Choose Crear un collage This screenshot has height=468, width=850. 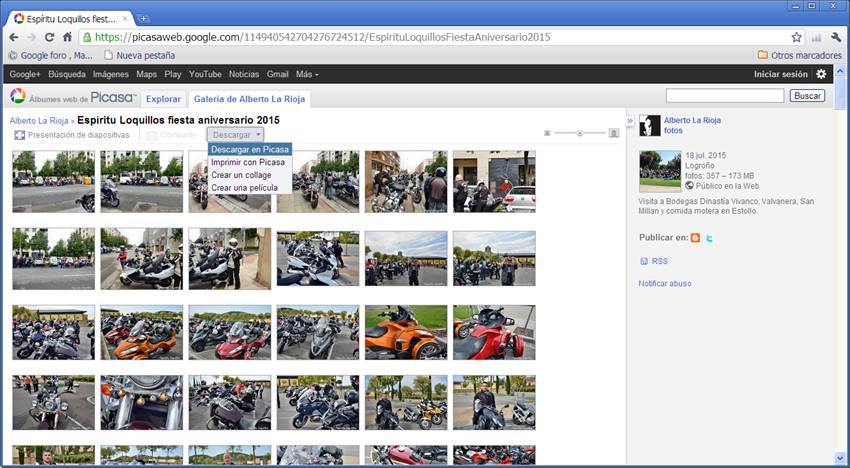241,175
